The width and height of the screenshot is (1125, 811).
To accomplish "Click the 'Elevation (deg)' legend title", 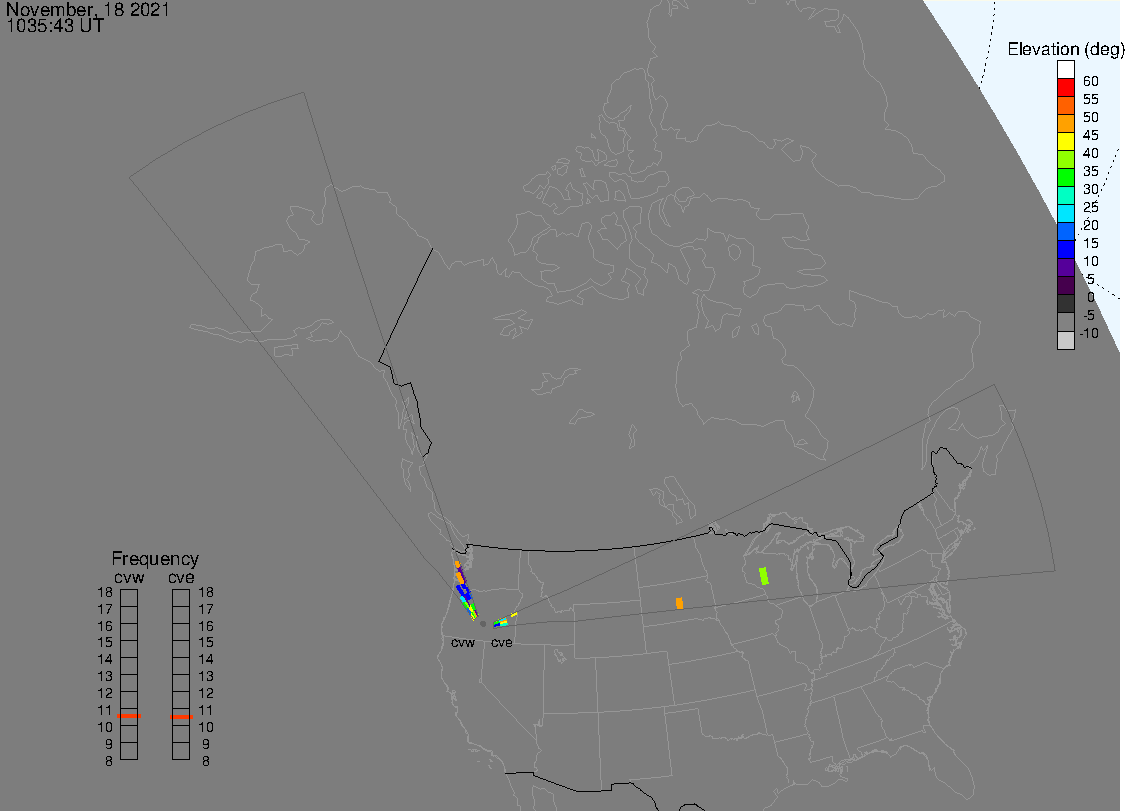I will point(1065,50).
